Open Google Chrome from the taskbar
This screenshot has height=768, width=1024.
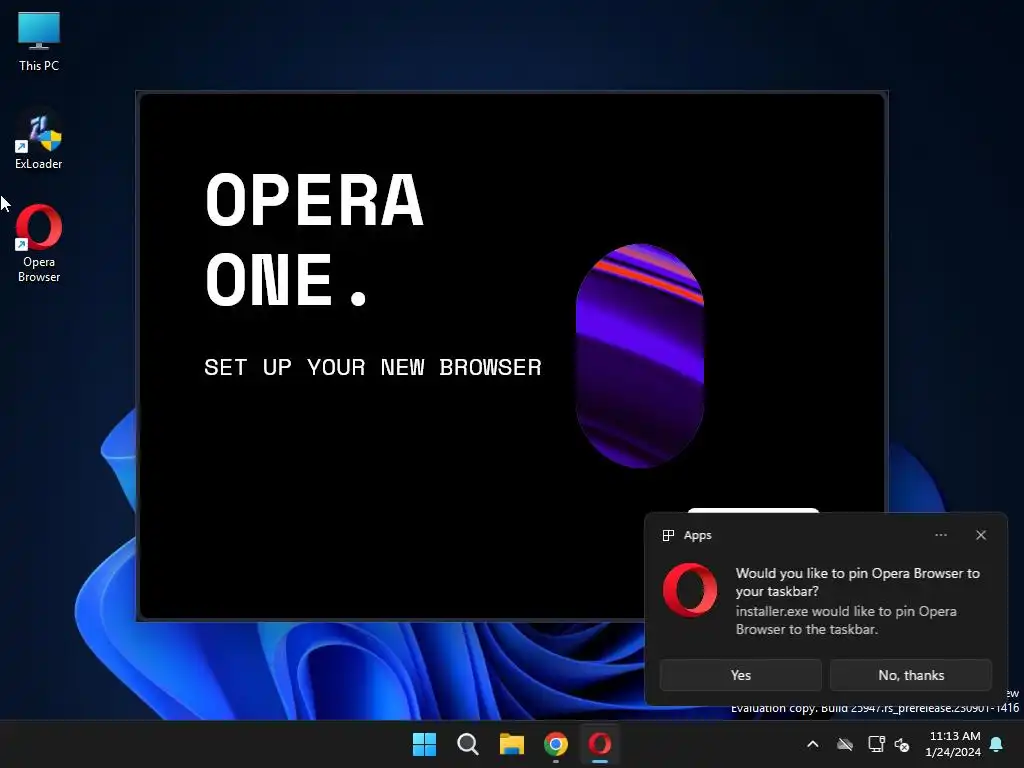[556, 744]
